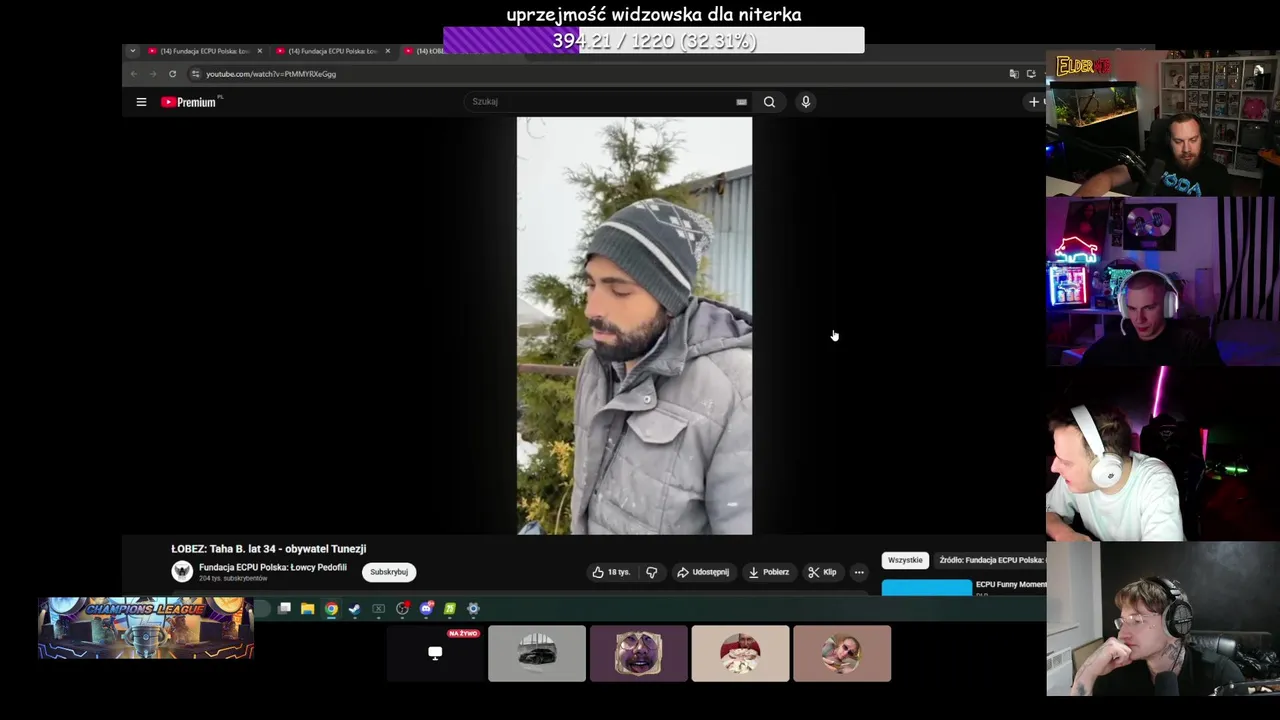Open Discord icon on the taskbar
This screenshot has height=720, width=1280.
[x=426, y=608]
